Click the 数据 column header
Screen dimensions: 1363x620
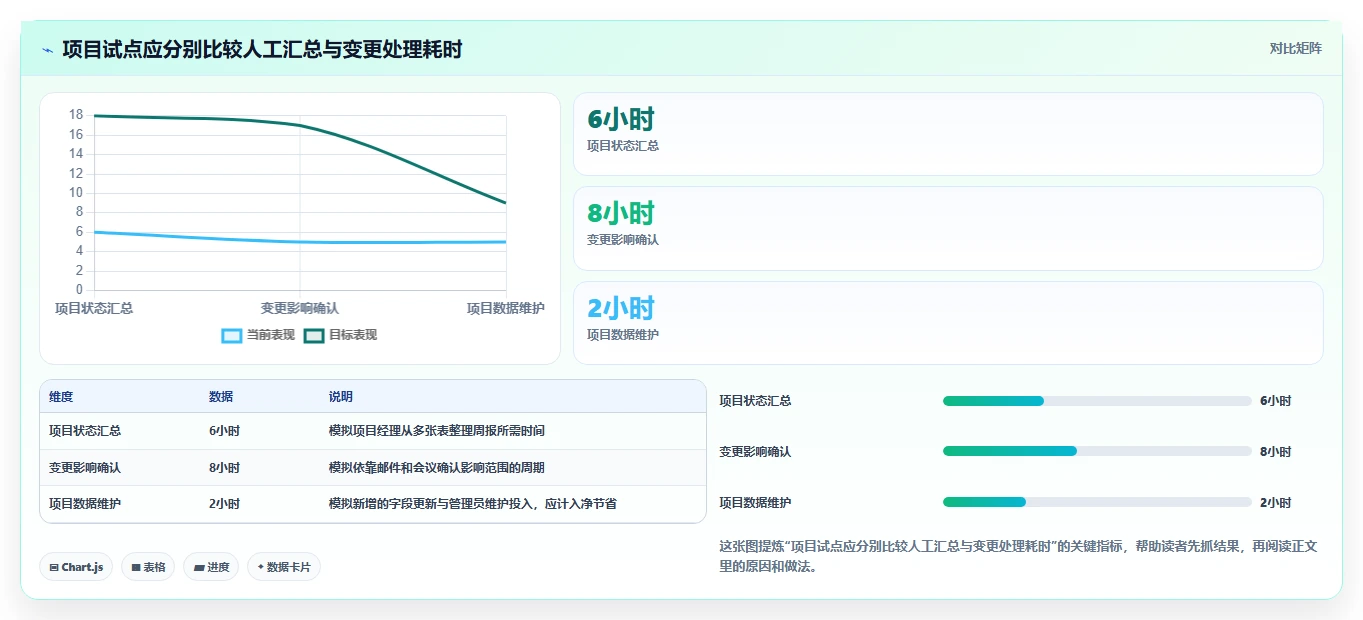(x=221, y=397)
